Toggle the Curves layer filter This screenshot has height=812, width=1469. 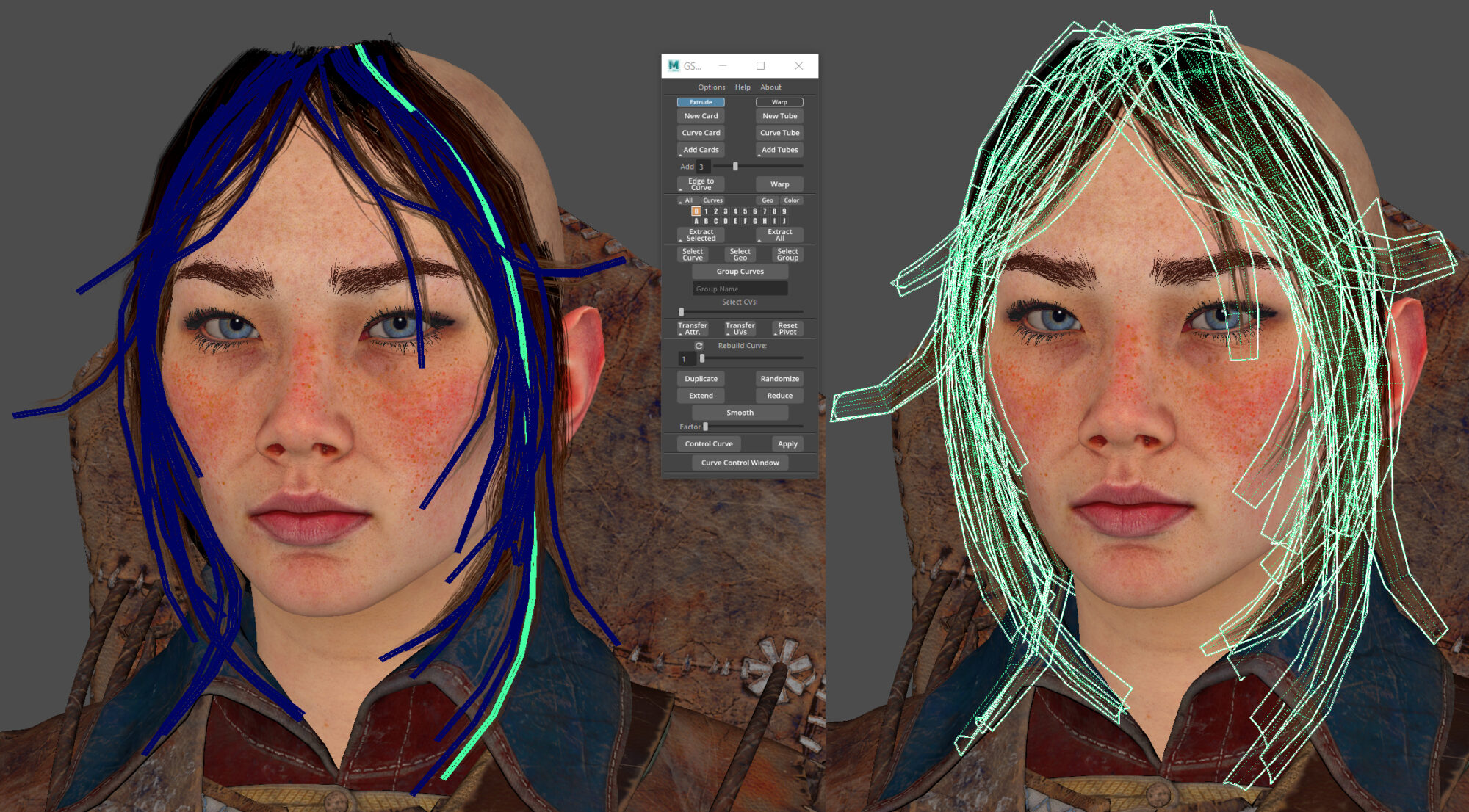pos(712,200)
